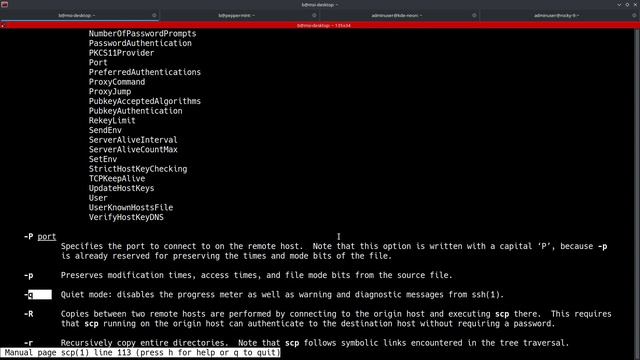Click the SetEnv entry
The width and height of the screenshot is (640, 360).
click(x=103, y=159)
